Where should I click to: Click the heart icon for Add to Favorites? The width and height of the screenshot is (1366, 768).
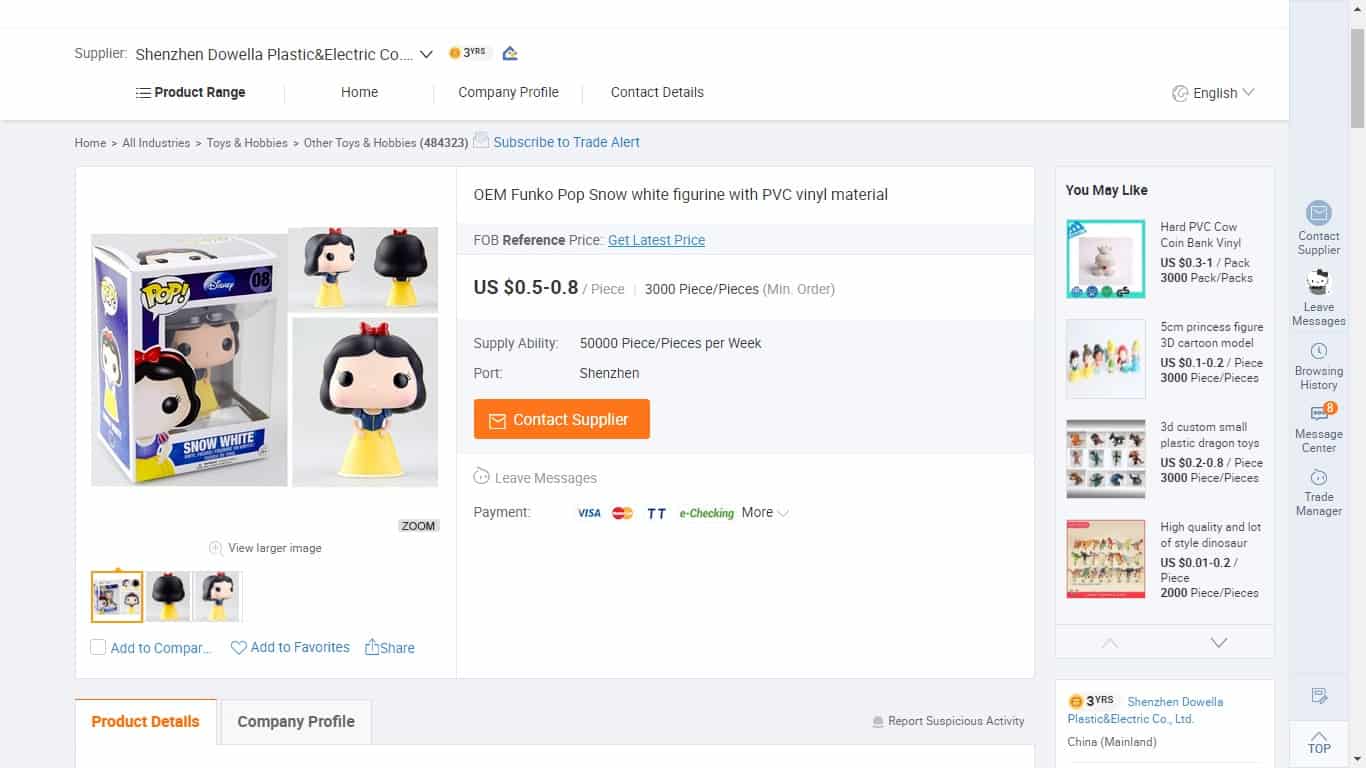pyautogui.click(x=238, y=648)
